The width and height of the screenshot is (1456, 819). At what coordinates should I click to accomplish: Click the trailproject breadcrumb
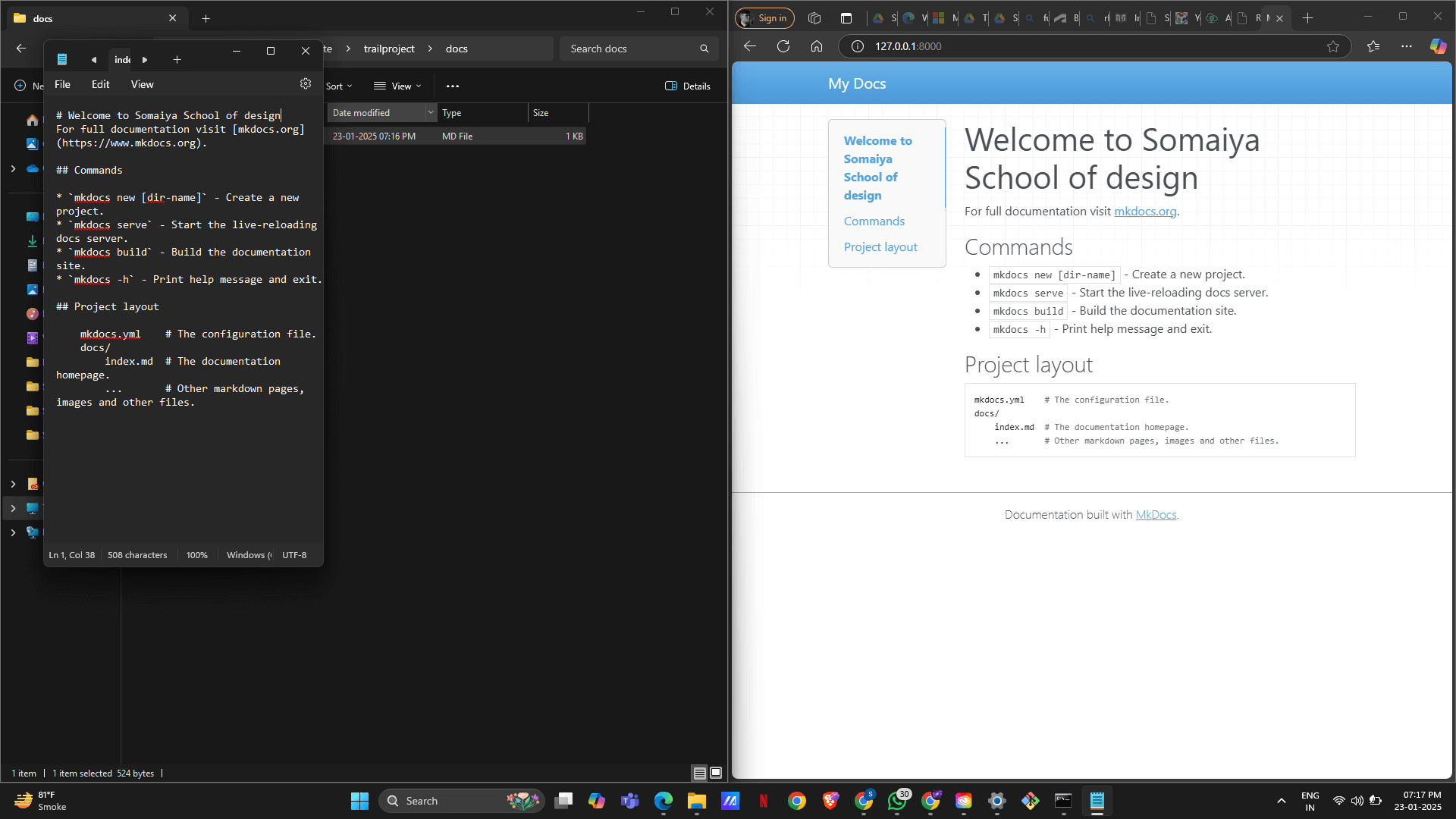point(389,49)
